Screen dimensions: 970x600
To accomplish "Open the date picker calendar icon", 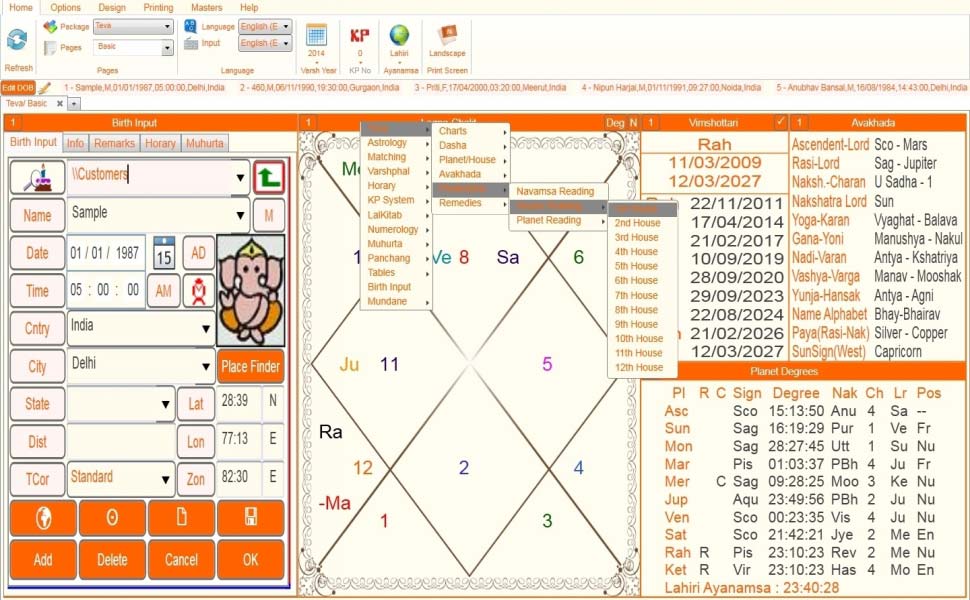I will point(164,252).
